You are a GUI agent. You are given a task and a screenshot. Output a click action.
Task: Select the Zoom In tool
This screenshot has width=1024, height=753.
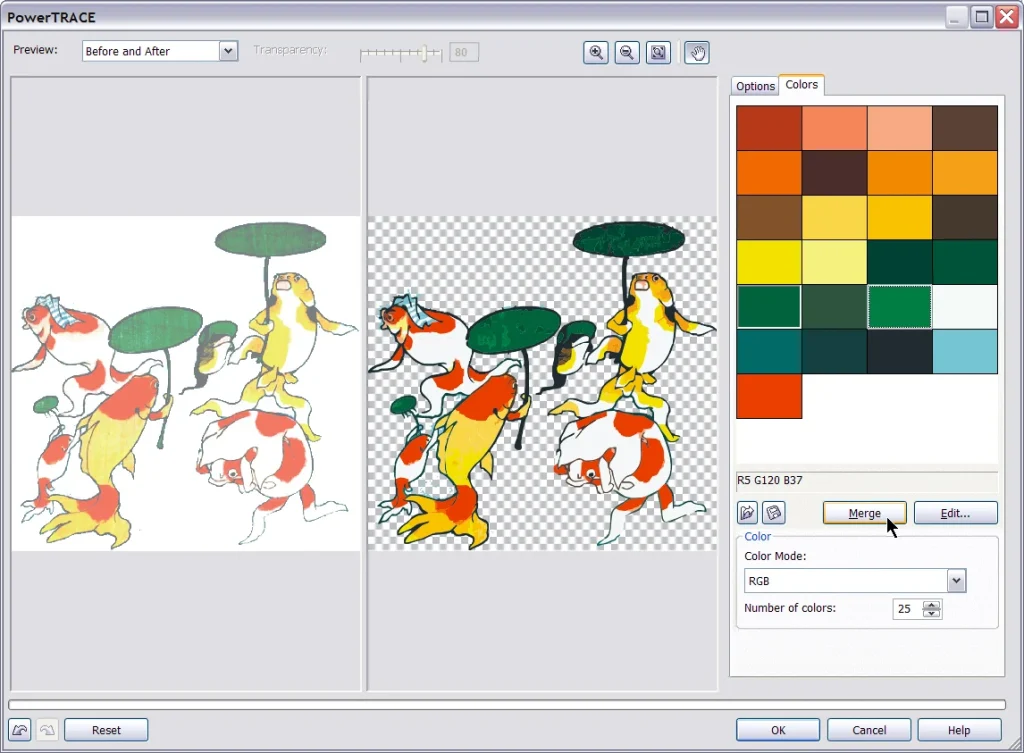point(595,52)
